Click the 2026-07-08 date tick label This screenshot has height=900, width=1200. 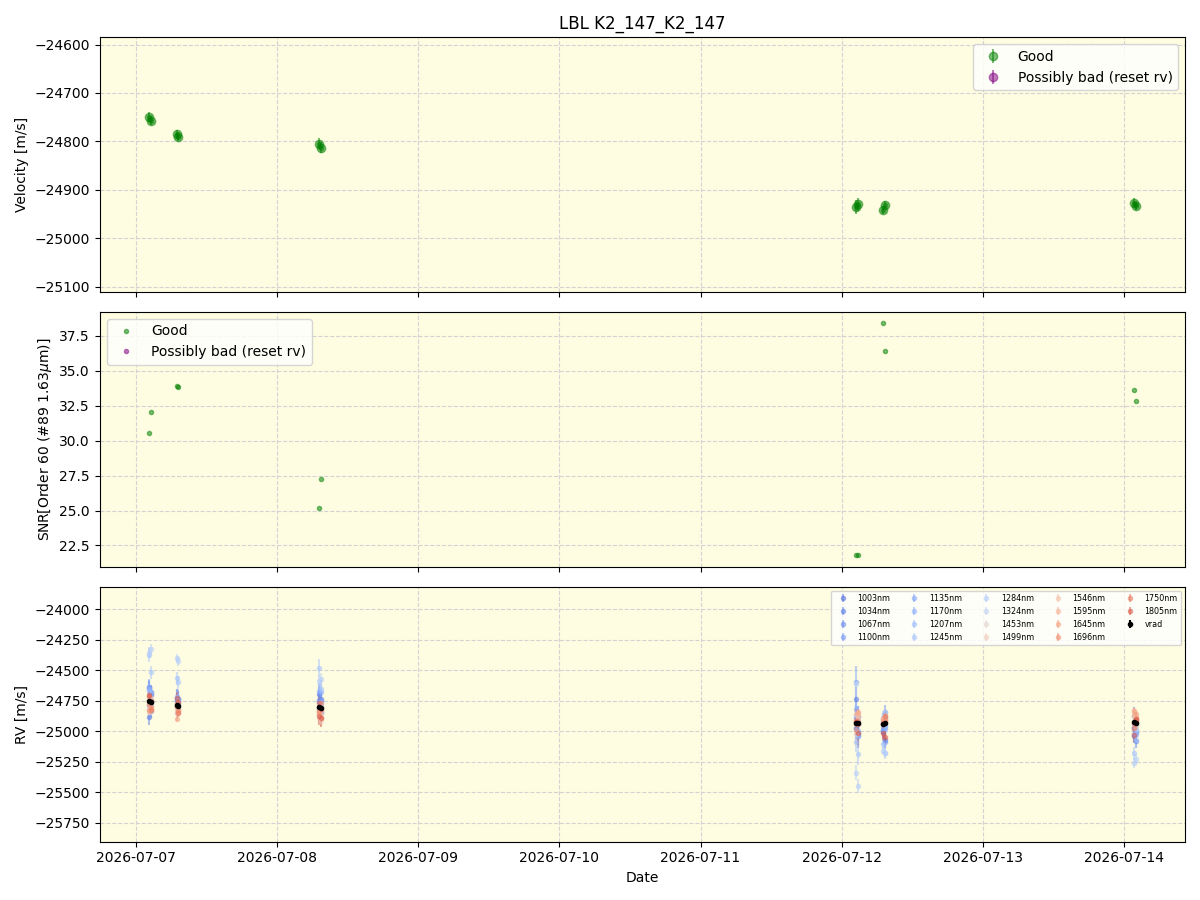click(x=277, y=857)
